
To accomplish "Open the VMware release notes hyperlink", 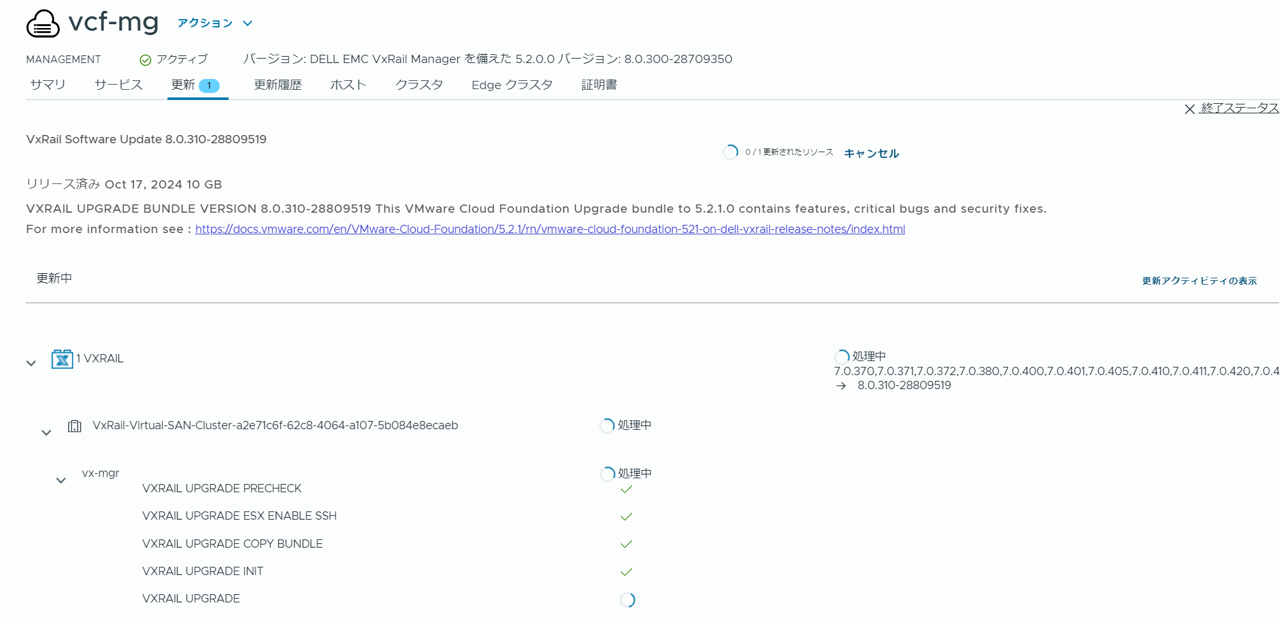I will [x=550, y=229].
